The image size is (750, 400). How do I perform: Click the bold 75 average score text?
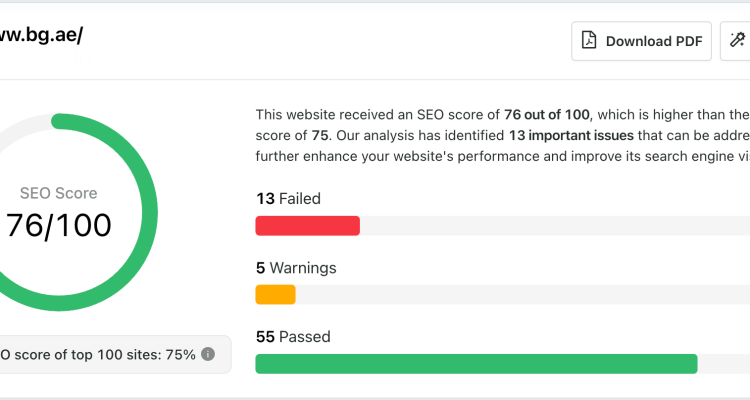[320, 135]
